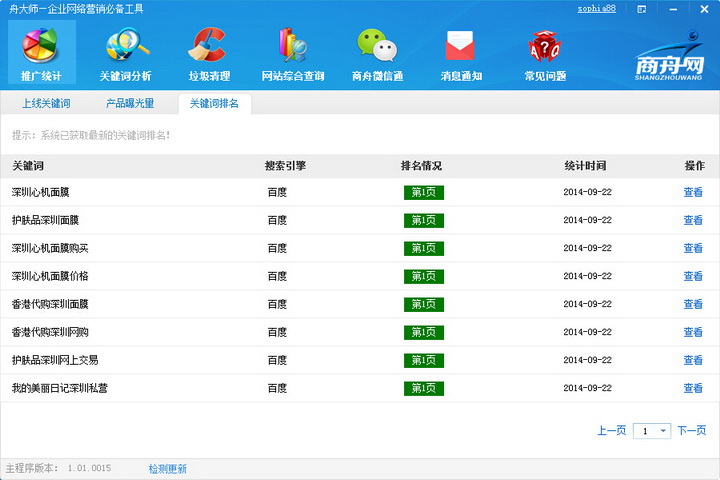Select keyword 深圳心机面膜购买
The width and height of the screenshot is (720, 480).
[50, 248]
